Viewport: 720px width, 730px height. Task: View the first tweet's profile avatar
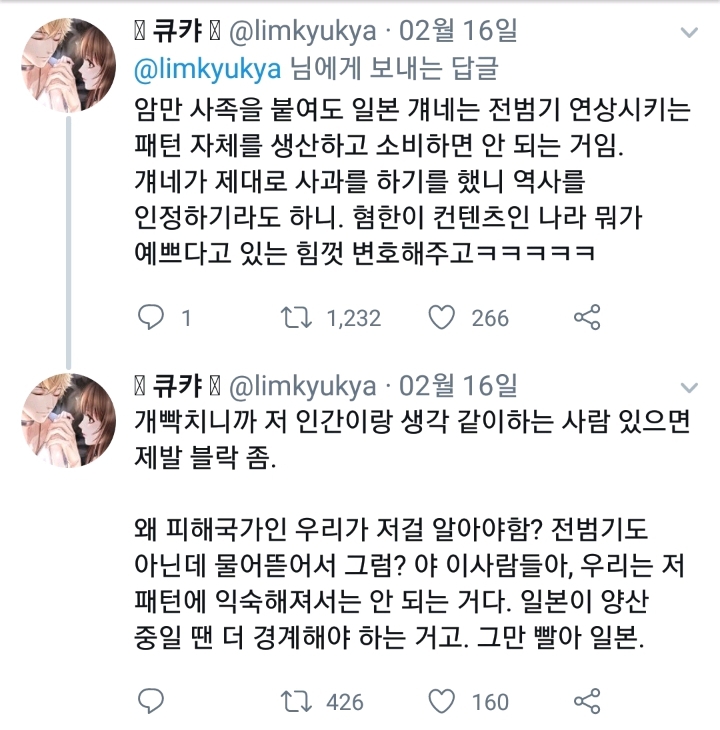tap(68, 65)
